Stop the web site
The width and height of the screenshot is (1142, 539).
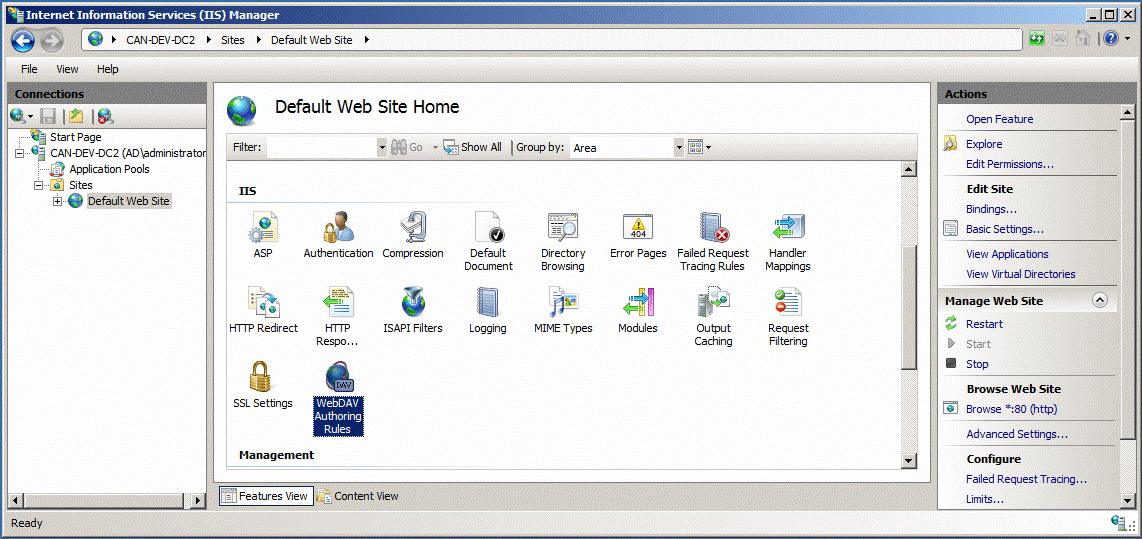pyautogui.click(x=977, y=364)
